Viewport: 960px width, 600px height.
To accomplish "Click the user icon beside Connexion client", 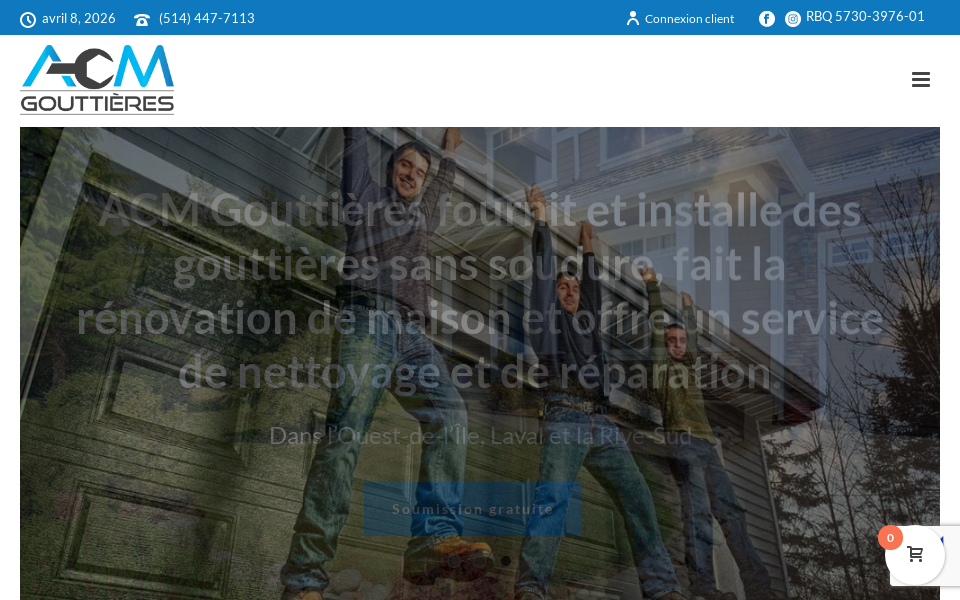I will pos(632,18).
